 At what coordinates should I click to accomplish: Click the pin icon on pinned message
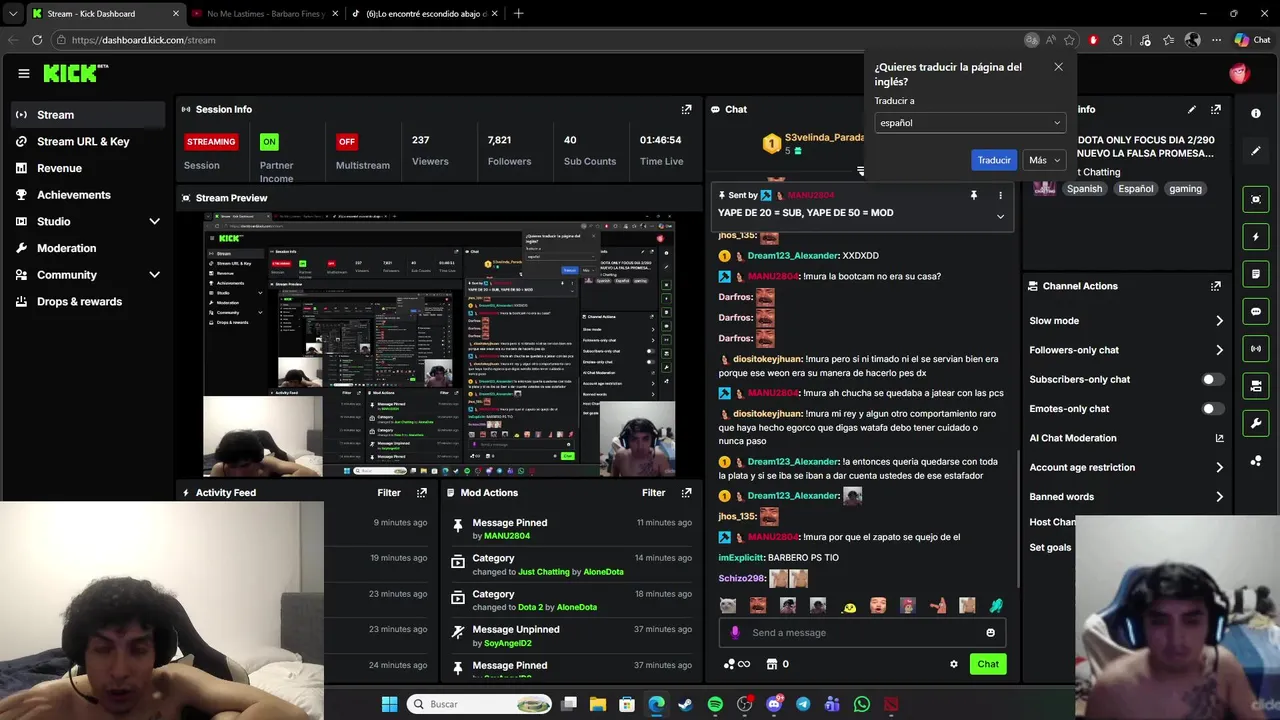pyautogui.click(x=974, y=196)
